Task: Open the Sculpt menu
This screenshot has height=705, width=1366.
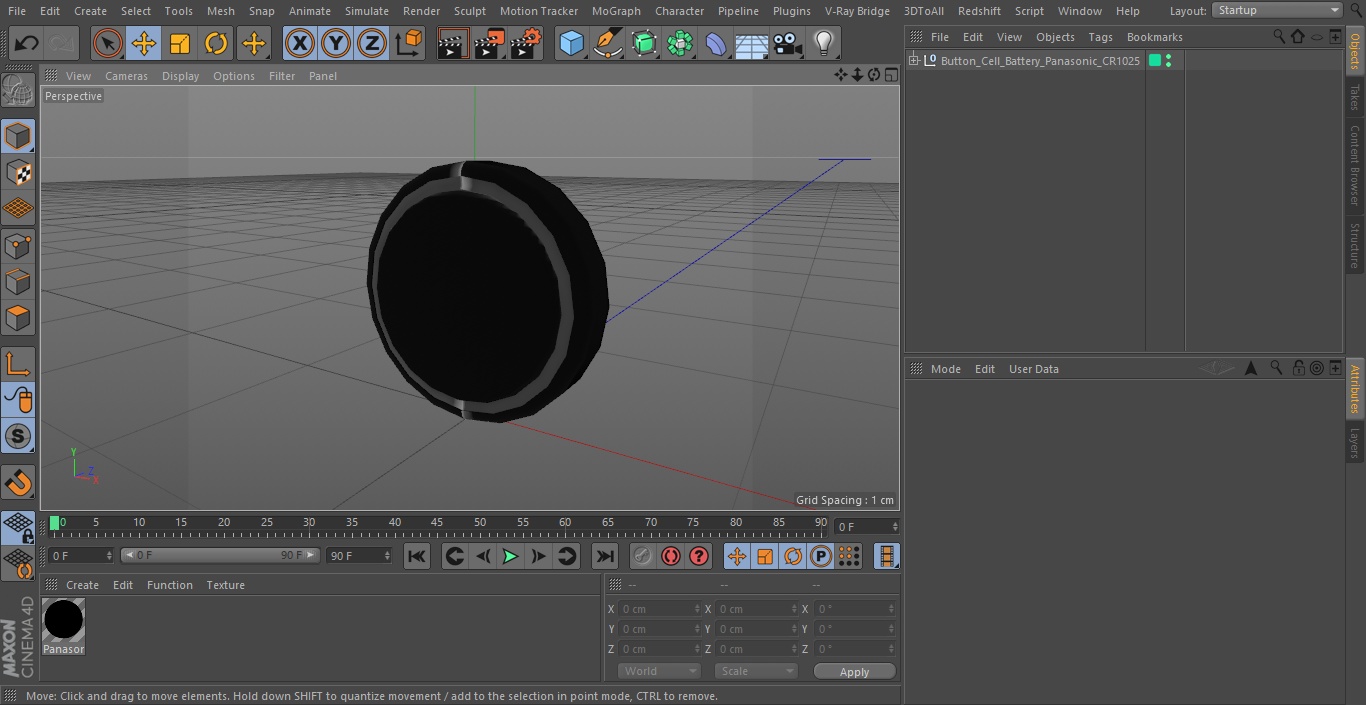Action: point(469,11)
